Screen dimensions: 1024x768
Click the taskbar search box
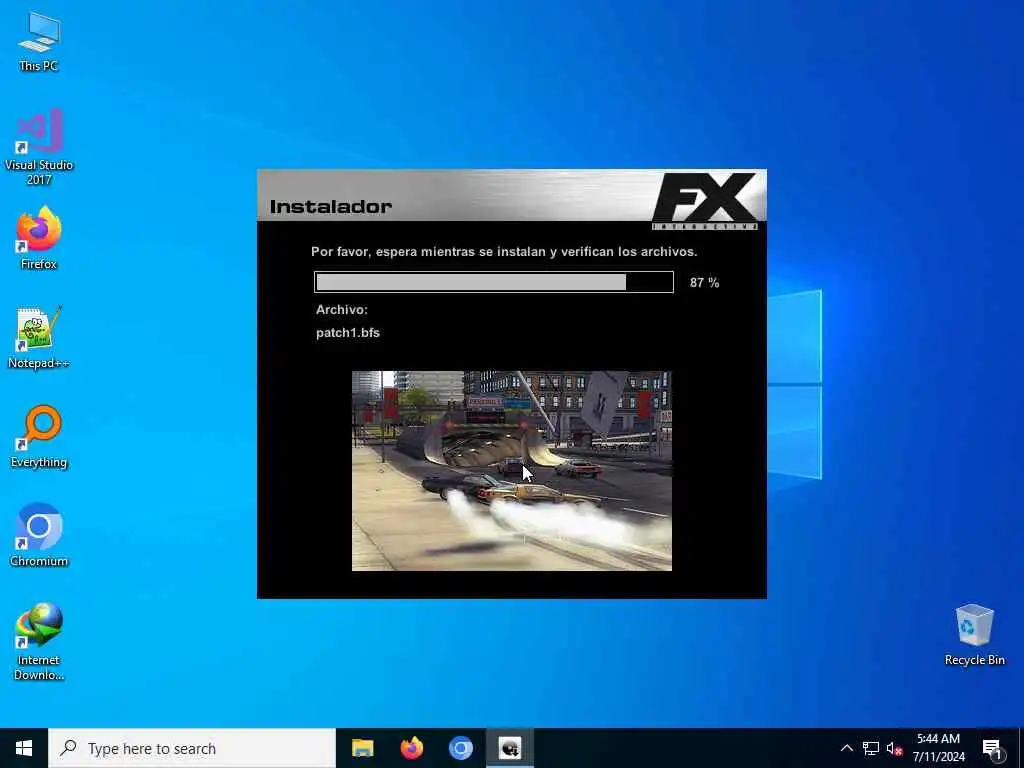[x=191, y=748]
